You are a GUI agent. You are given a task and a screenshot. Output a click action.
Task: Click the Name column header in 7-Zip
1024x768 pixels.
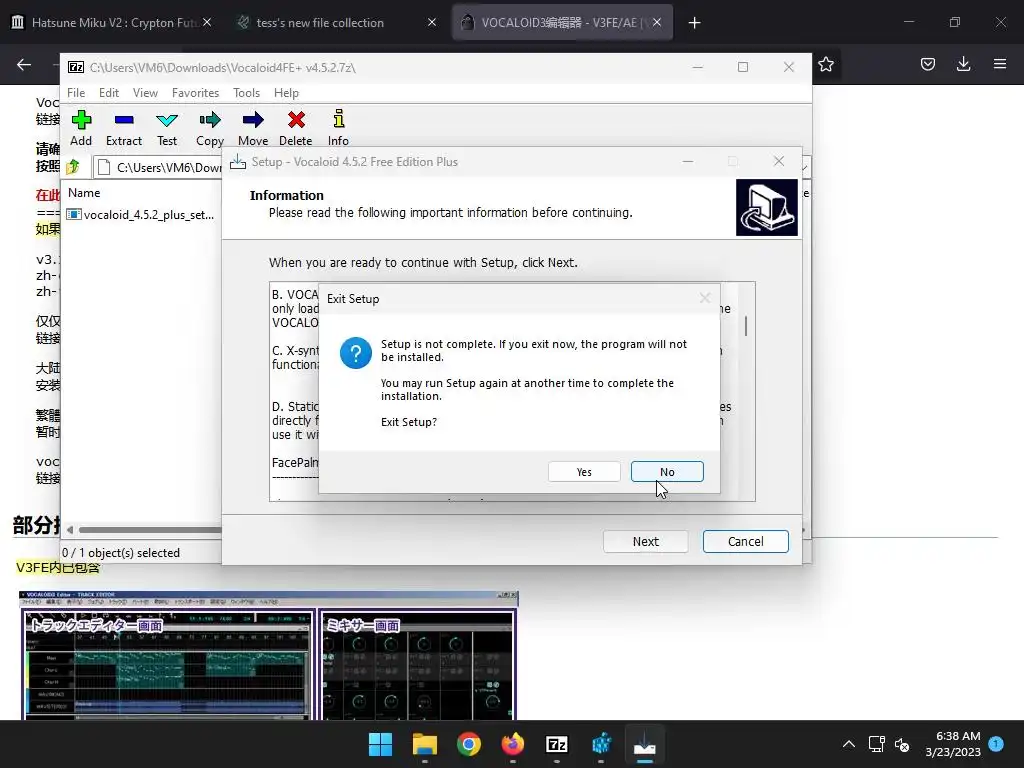tap(84, 193)
